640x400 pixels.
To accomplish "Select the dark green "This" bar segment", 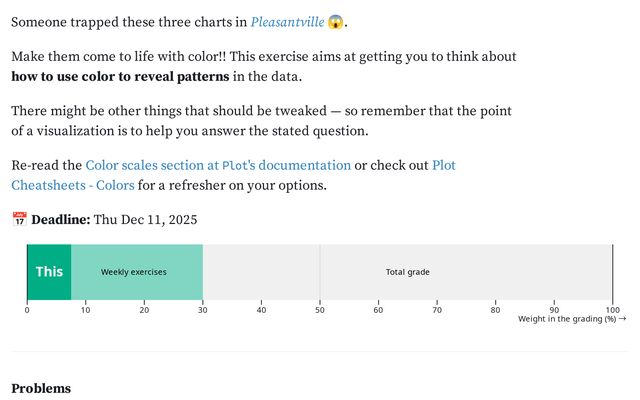I will (x=49, y=272).
